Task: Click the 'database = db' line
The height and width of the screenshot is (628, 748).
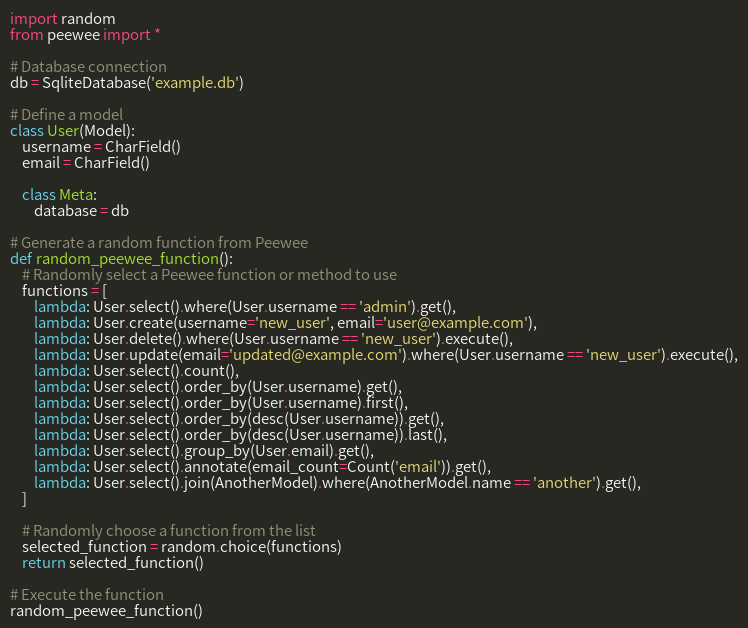Action: pyautogui.click(x=82, y=211)
